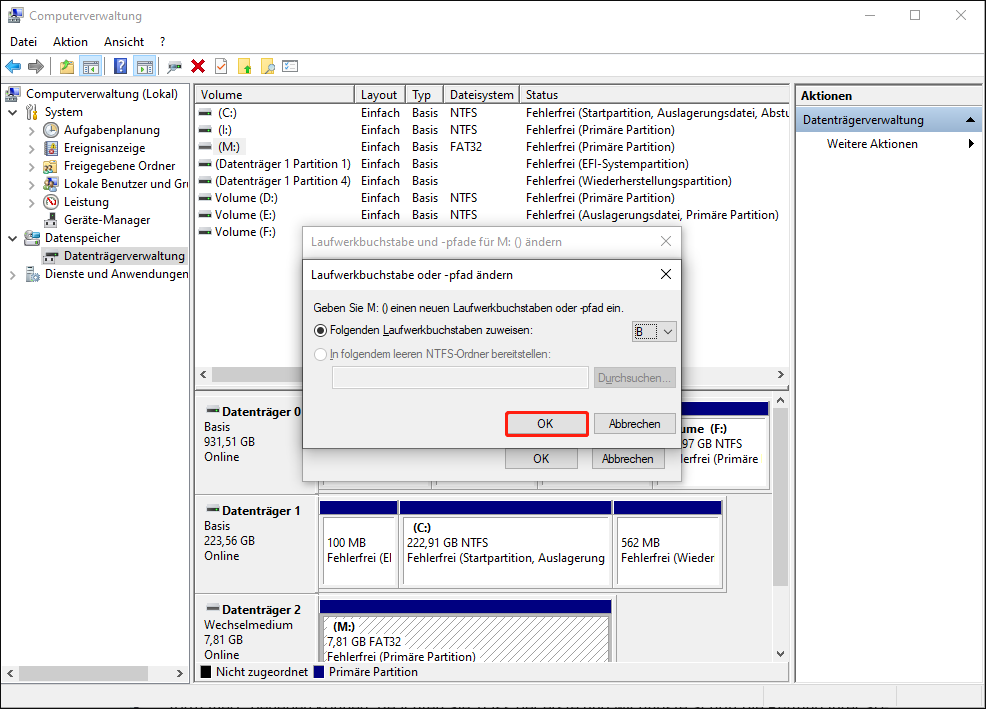
Task: Click Abbrechen in the front dialog
Action: click(634, 424)
